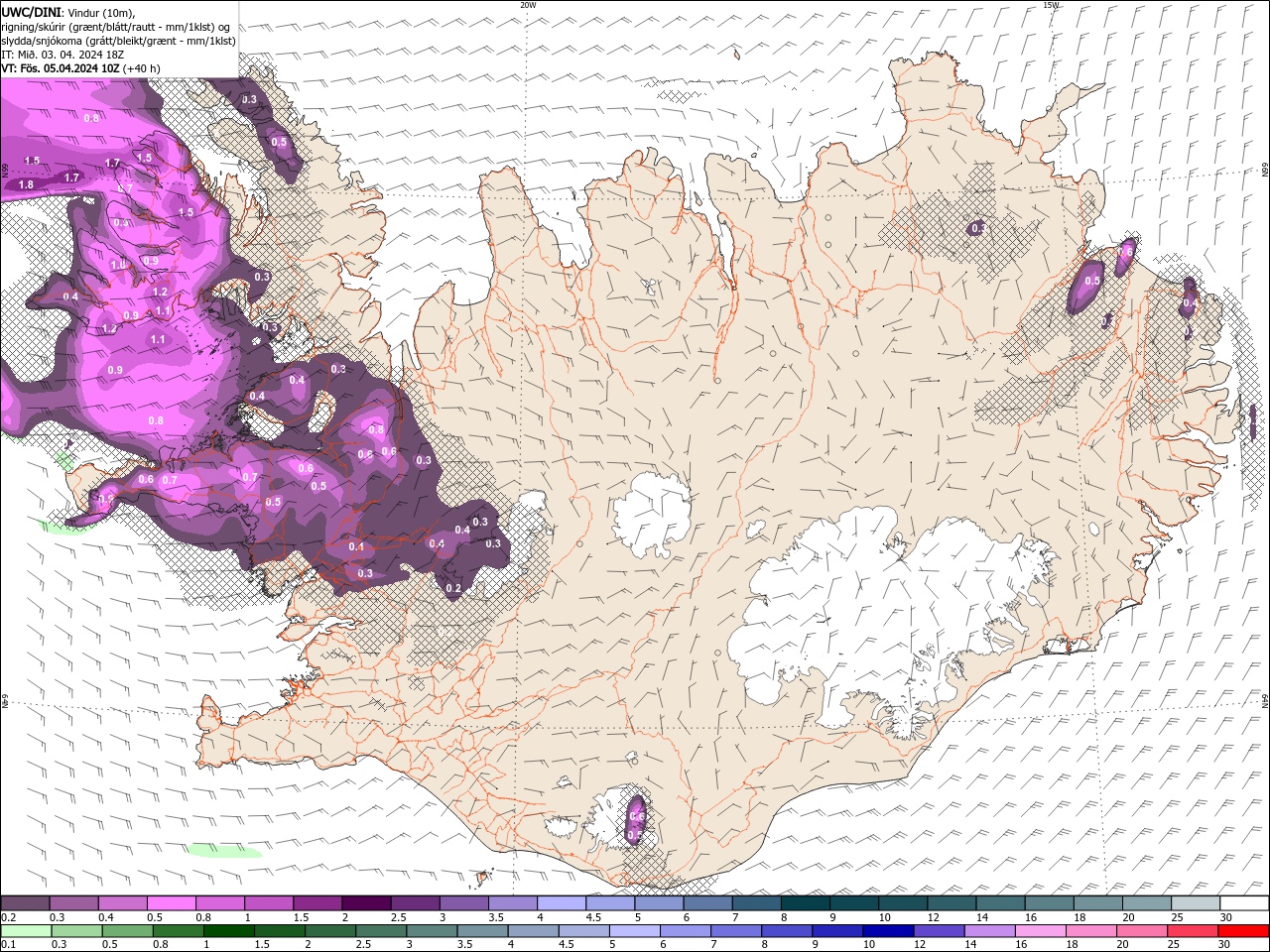Click the upper legend swatch starting at 14
1270x952 pixels.
tap(1000, 903)
